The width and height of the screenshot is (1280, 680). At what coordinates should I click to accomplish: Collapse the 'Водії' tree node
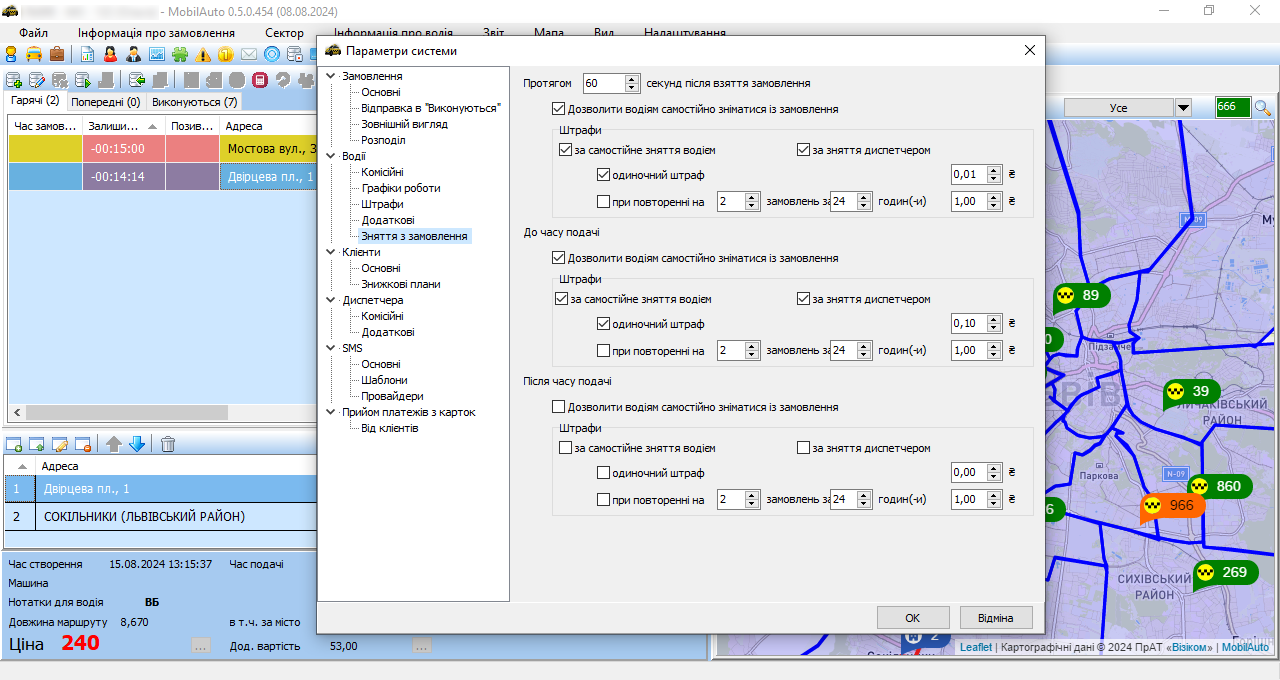[332, 156]
